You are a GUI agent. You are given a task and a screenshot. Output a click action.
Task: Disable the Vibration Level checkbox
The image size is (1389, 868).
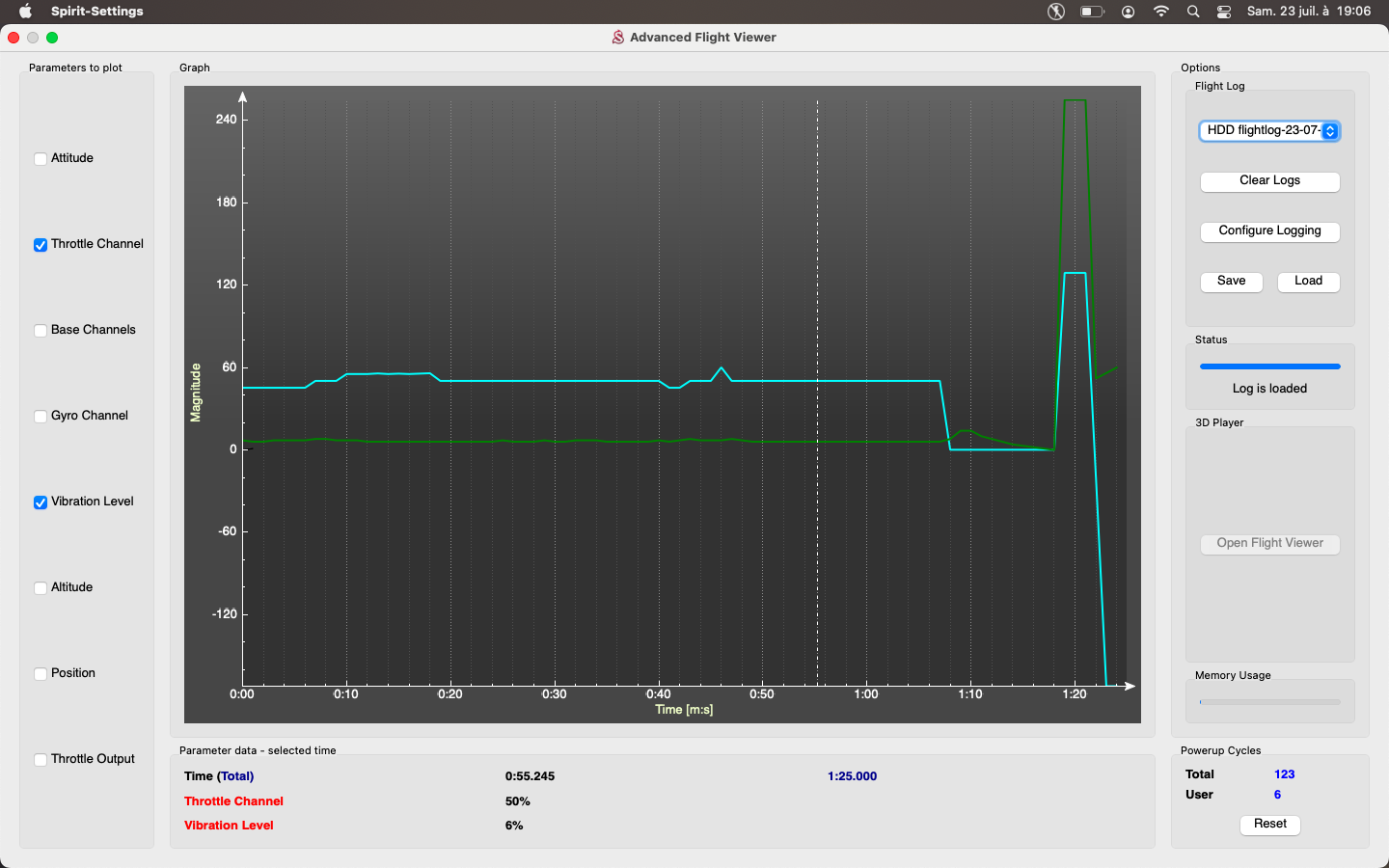[41, 502]
